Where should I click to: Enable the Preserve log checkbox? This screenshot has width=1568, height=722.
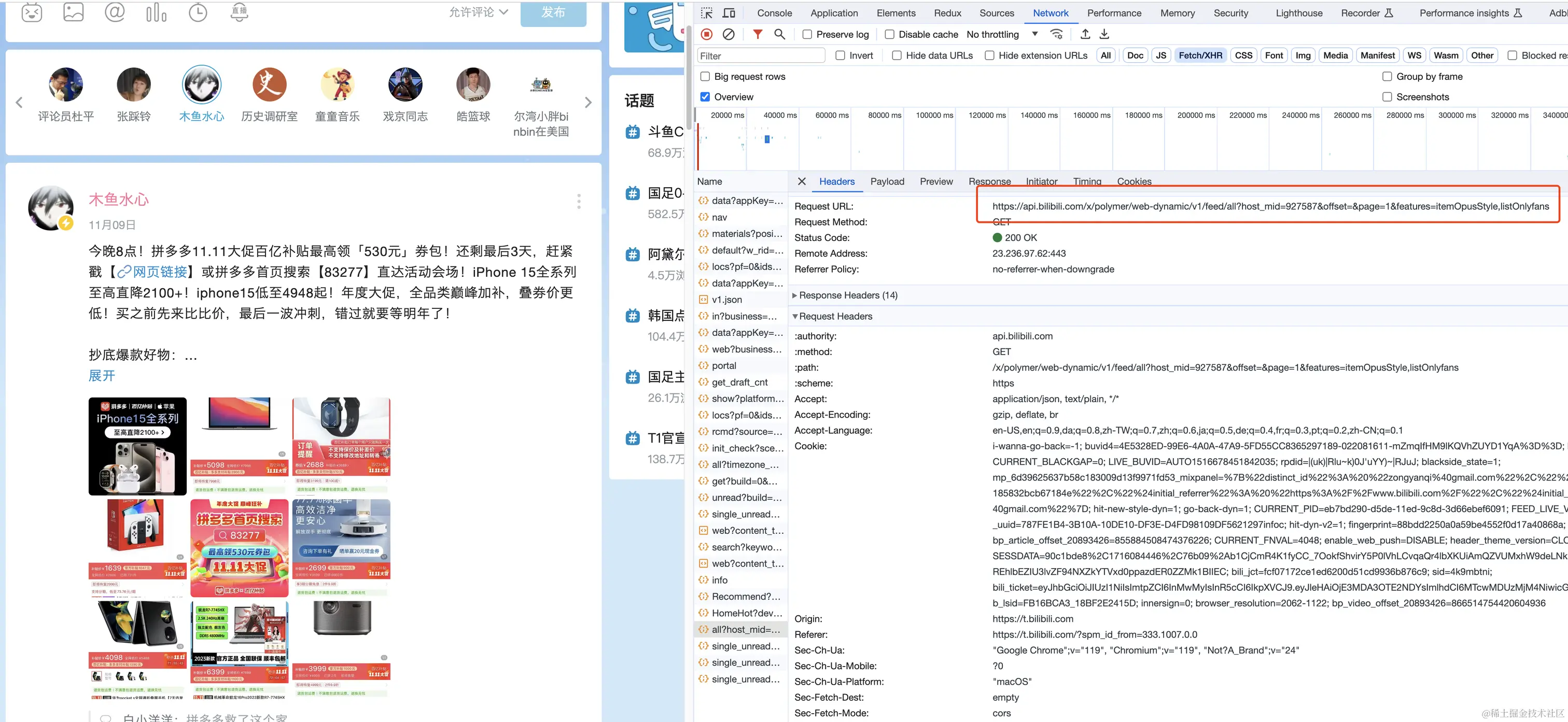(807, 35)
